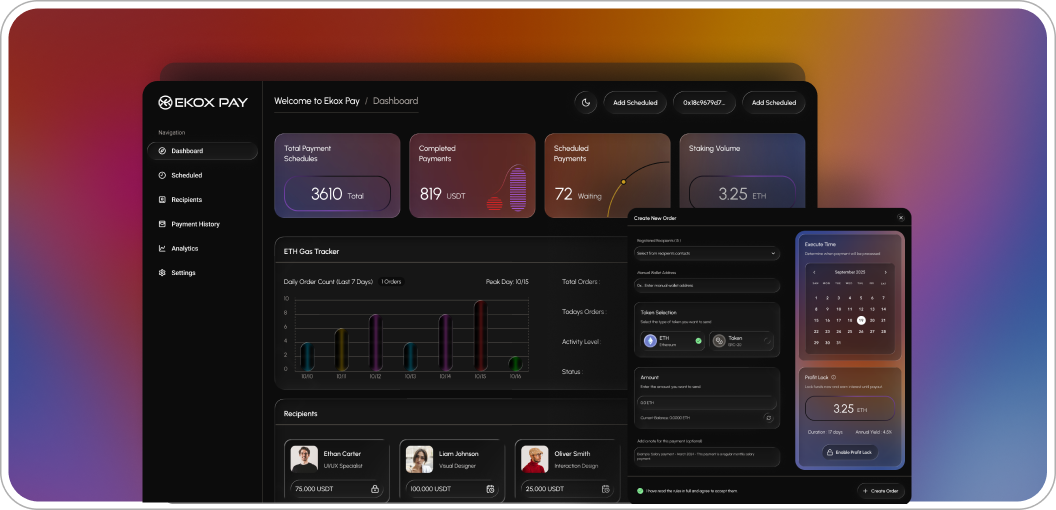Screen dimensions: 1056x510
Task: Open the Ekox Pay logo home
Action: (203, 101)
